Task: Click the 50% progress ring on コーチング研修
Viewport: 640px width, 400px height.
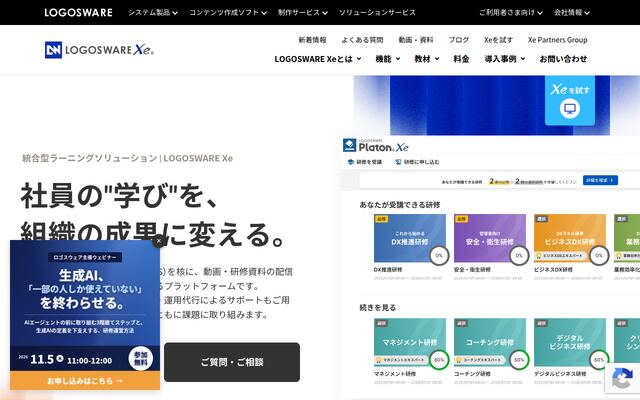Action: point(519,360)
